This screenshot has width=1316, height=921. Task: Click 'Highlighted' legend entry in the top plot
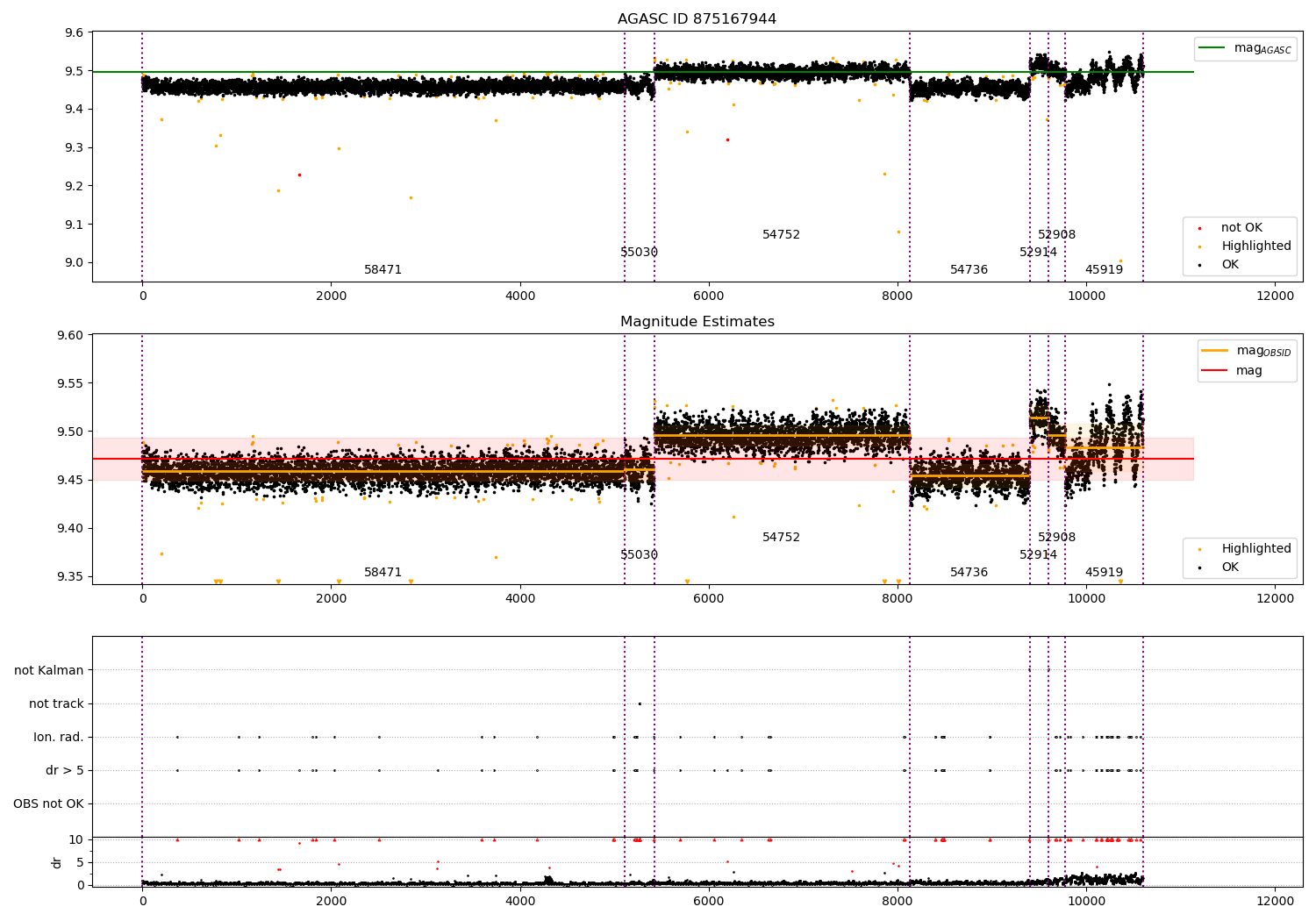(1244, 246)
